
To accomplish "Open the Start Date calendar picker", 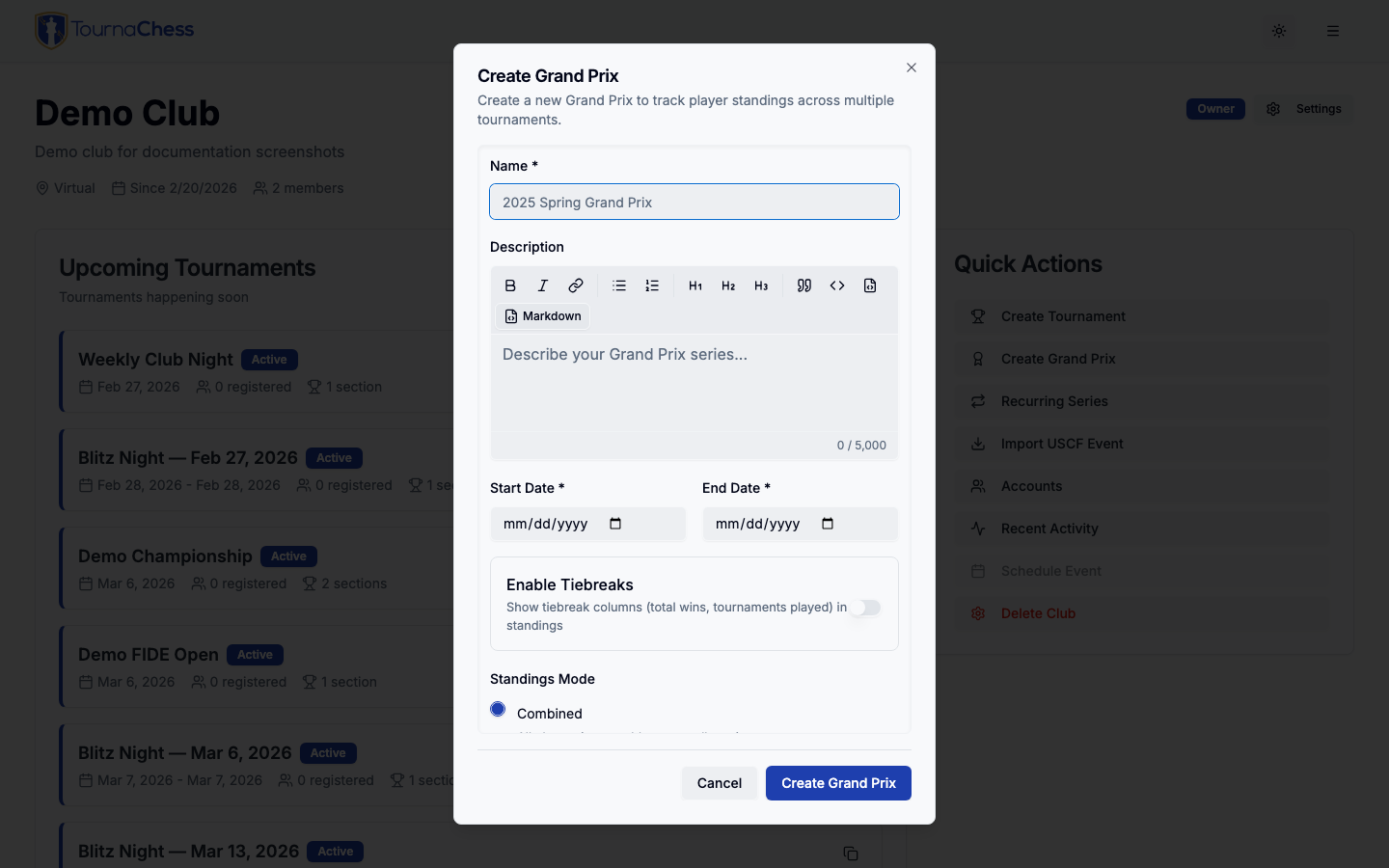I will click(615, 524).
